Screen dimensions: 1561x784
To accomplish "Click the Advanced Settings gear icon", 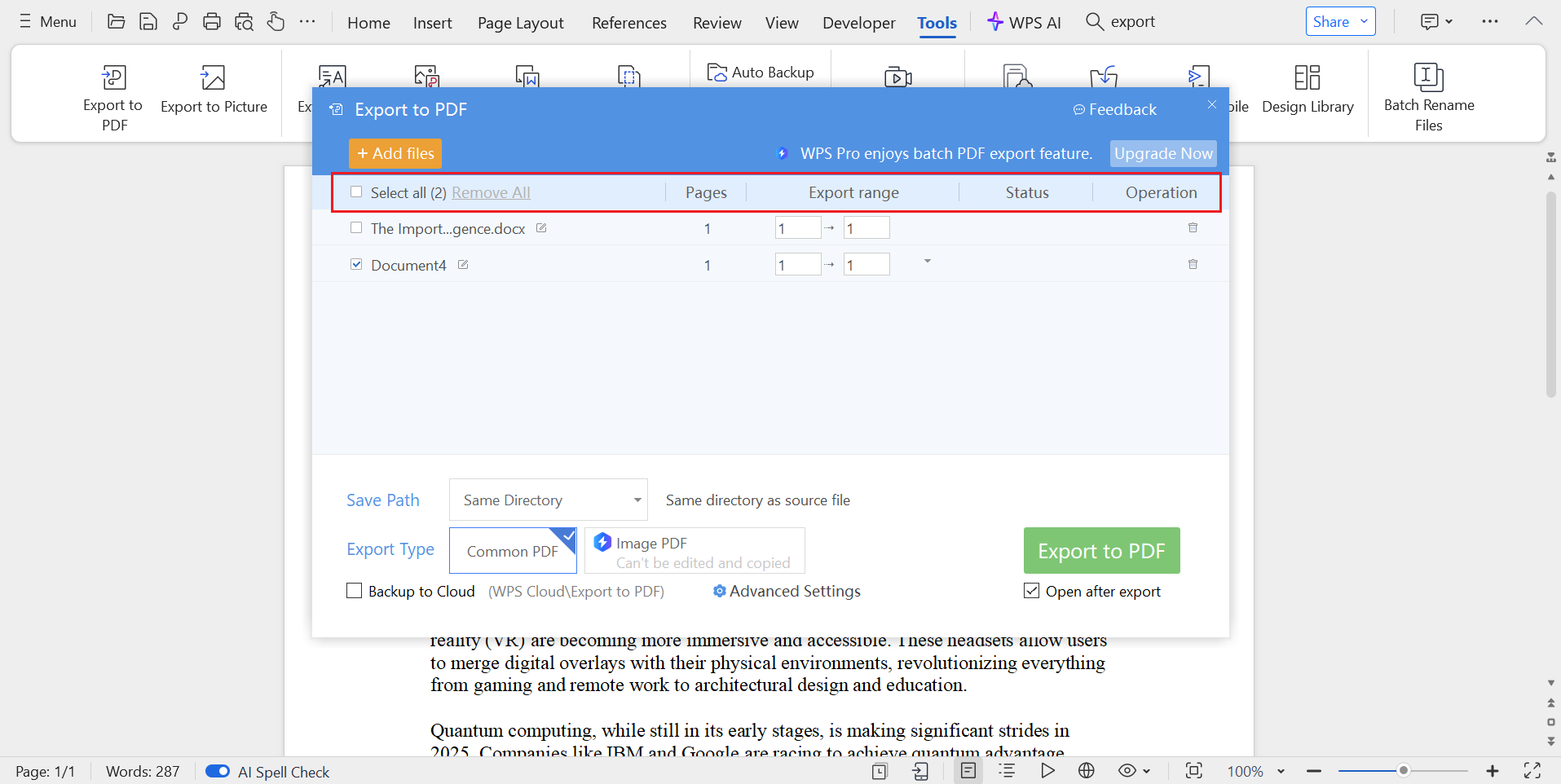I will 719,591.
